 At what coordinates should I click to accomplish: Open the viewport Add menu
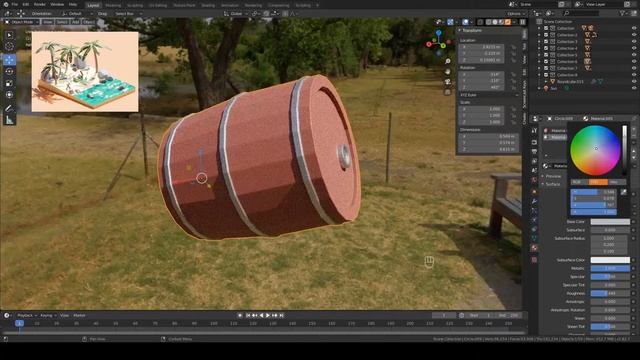(x=76, y=22)
